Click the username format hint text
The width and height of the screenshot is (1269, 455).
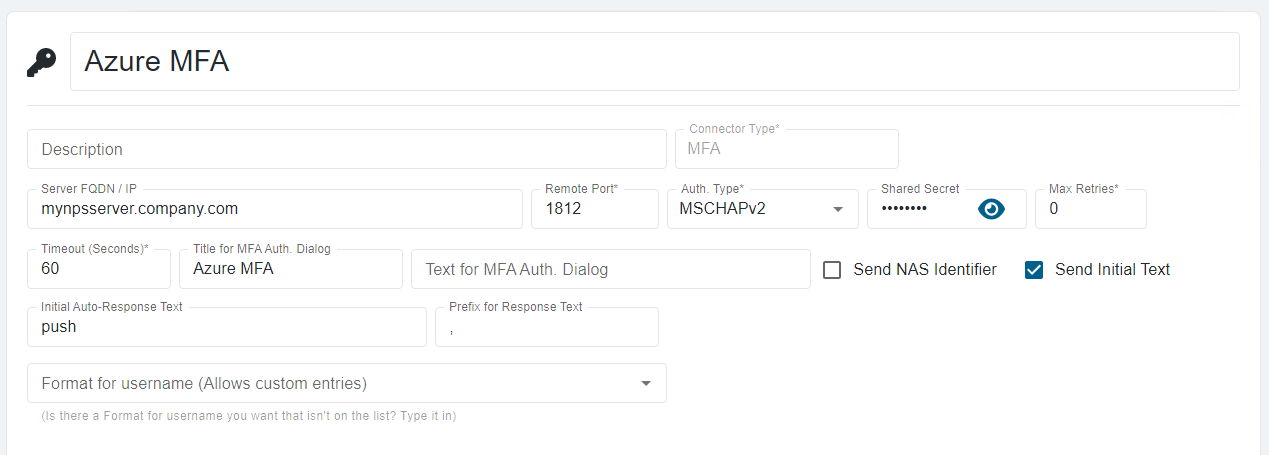click(248, 416)
